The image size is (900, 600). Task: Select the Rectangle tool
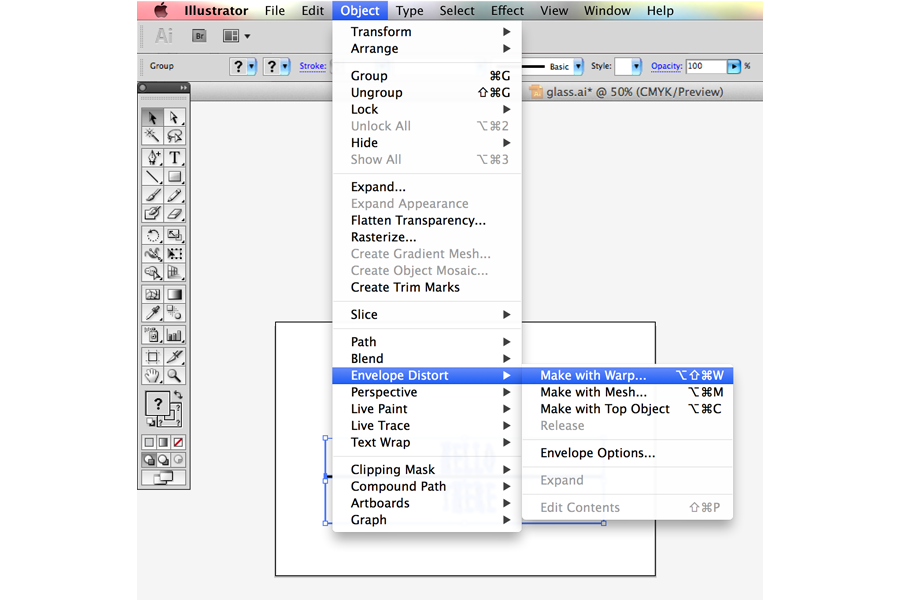pos(174,176)
